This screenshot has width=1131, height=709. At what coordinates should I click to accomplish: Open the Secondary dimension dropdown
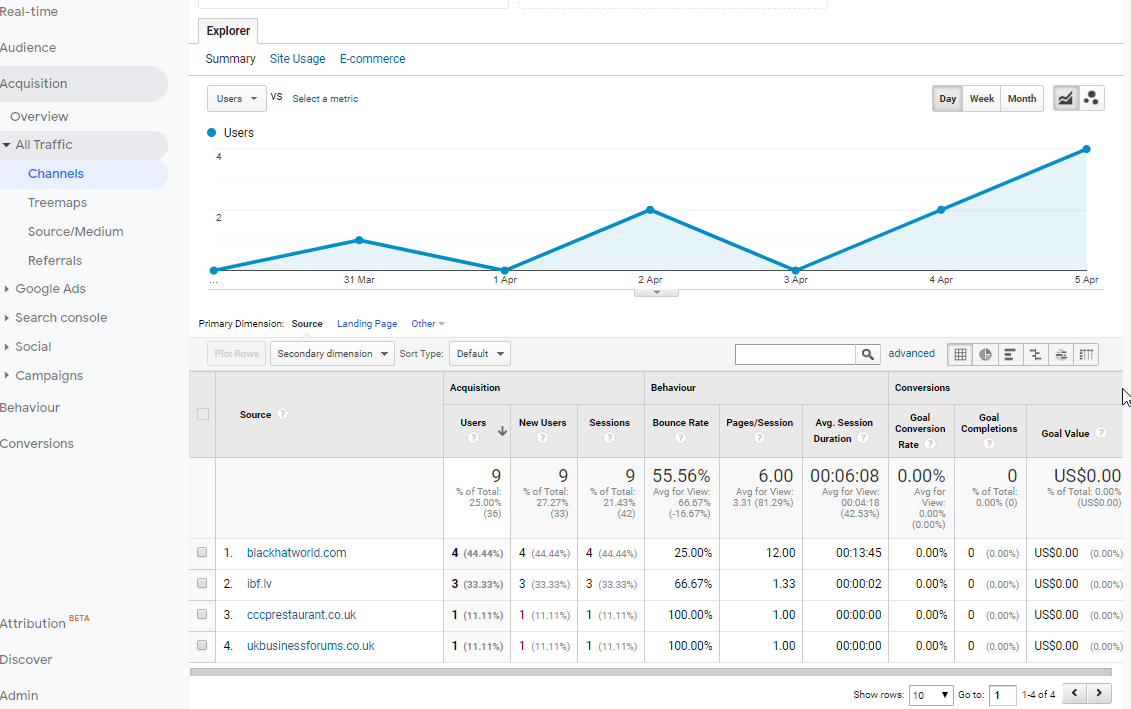coord(332,354)
